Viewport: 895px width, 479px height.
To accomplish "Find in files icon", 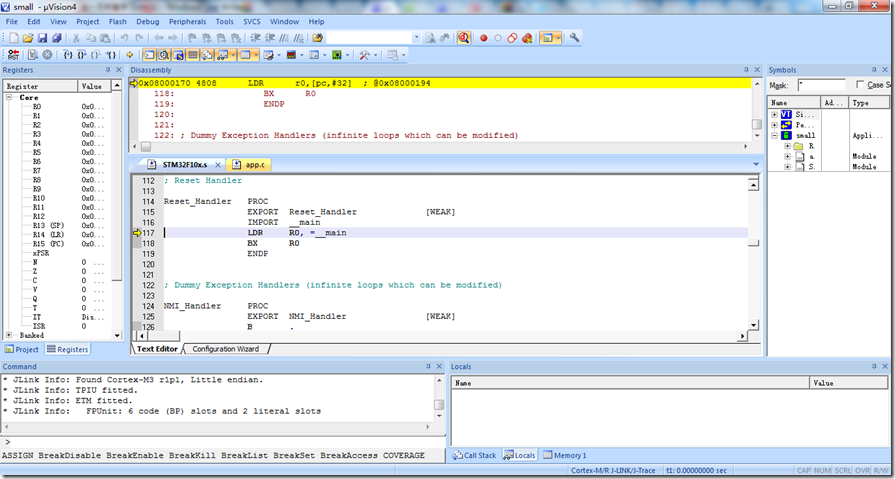I will (318, 38).
